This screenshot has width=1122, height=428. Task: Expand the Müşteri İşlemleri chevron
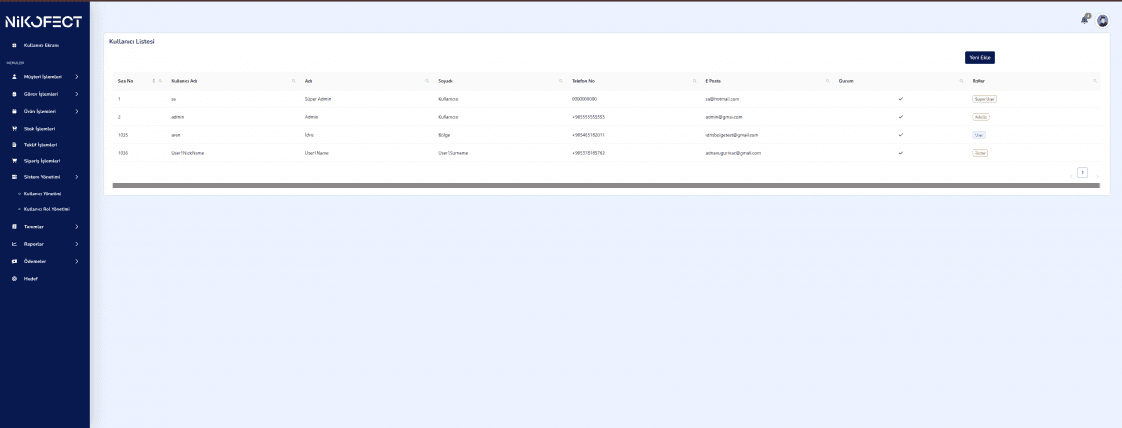(x=77, y=77)
